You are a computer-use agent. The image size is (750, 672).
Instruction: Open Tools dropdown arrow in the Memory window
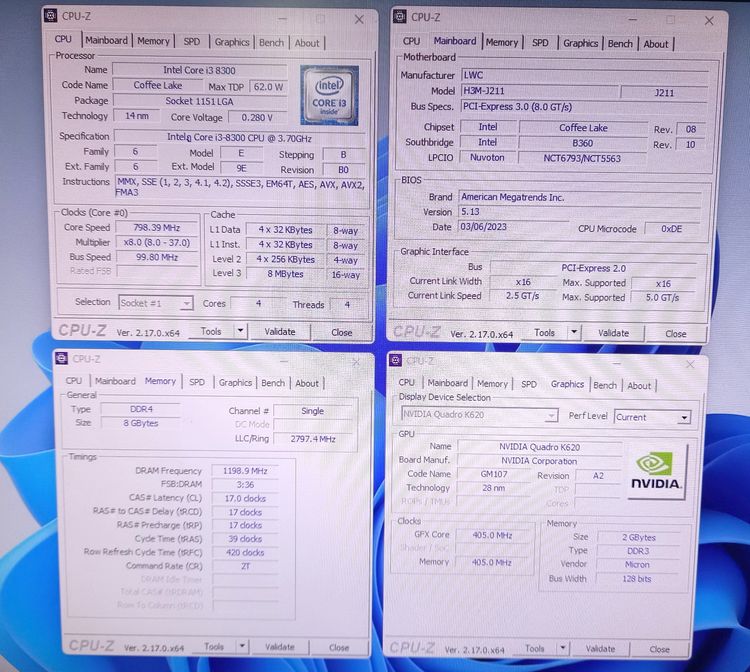(242, 647)
